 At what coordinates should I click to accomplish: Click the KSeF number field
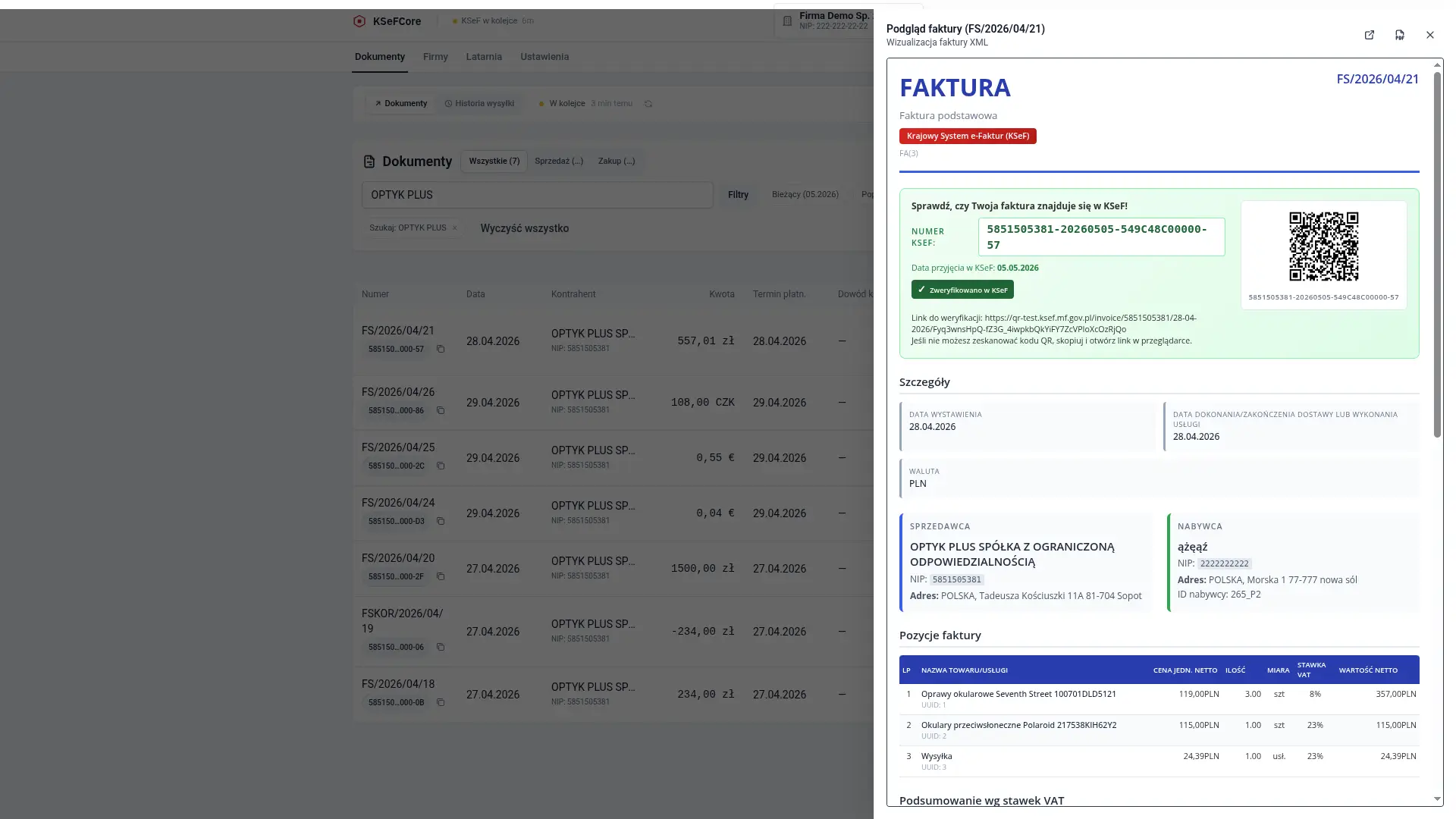[1101, 237]
